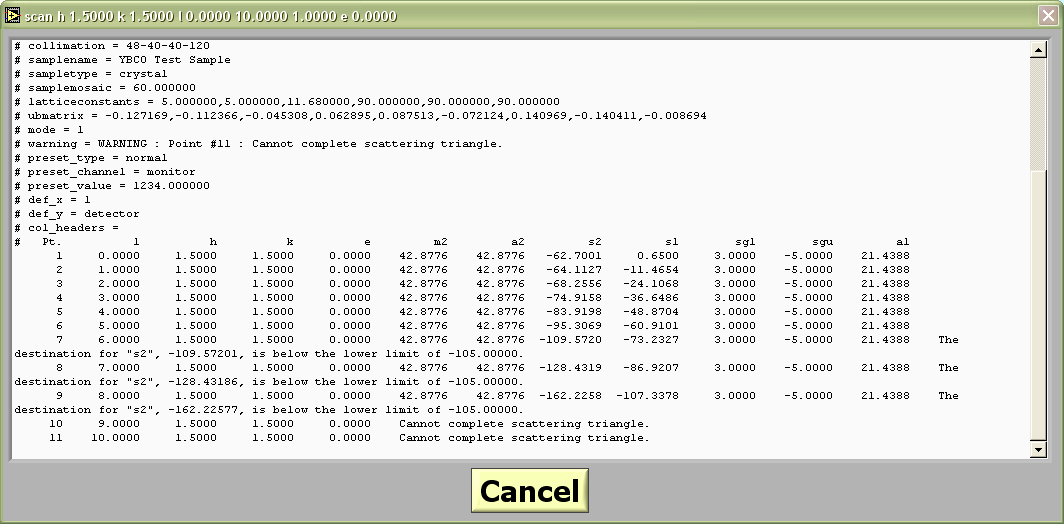Click the scrollbar down arrow
This screenshot has height=524, width=1064.
click(x=1037, y=450)
